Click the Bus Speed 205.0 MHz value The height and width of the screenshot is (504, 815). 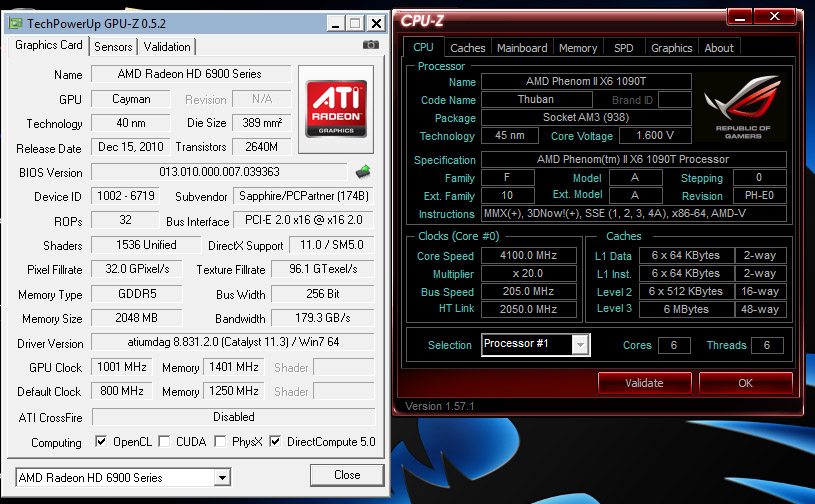coord(529,291)
